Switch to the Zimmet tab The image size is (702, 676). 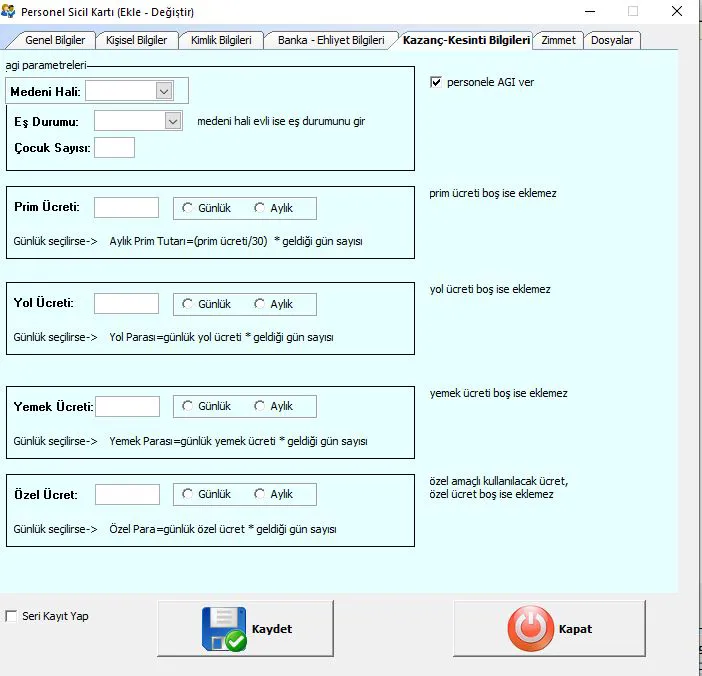click(558, 40)
